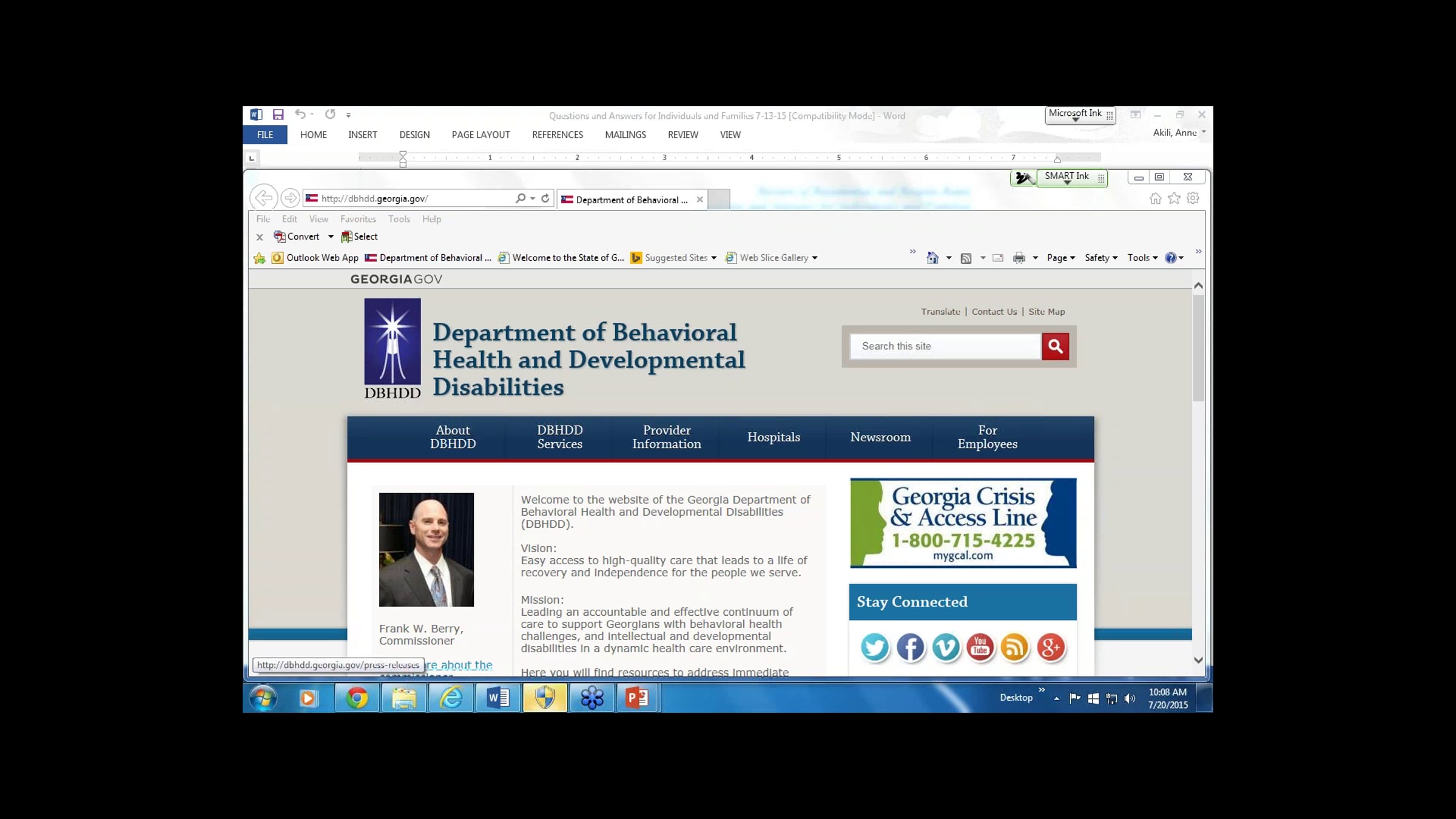
Task: Launch Google Chrome from the taskbar
Action: click(x=357, y=698)
